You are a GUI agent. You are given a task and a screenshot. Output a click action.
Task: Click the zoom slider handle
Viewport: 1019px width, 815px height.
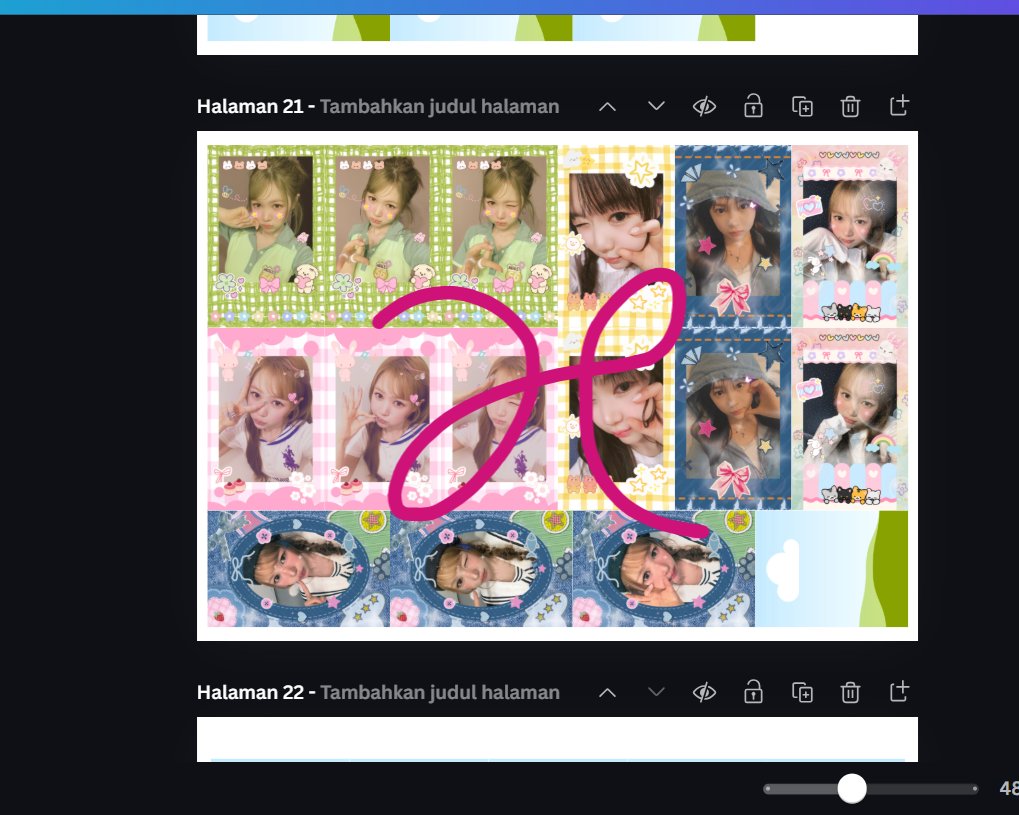pos(851,788)
